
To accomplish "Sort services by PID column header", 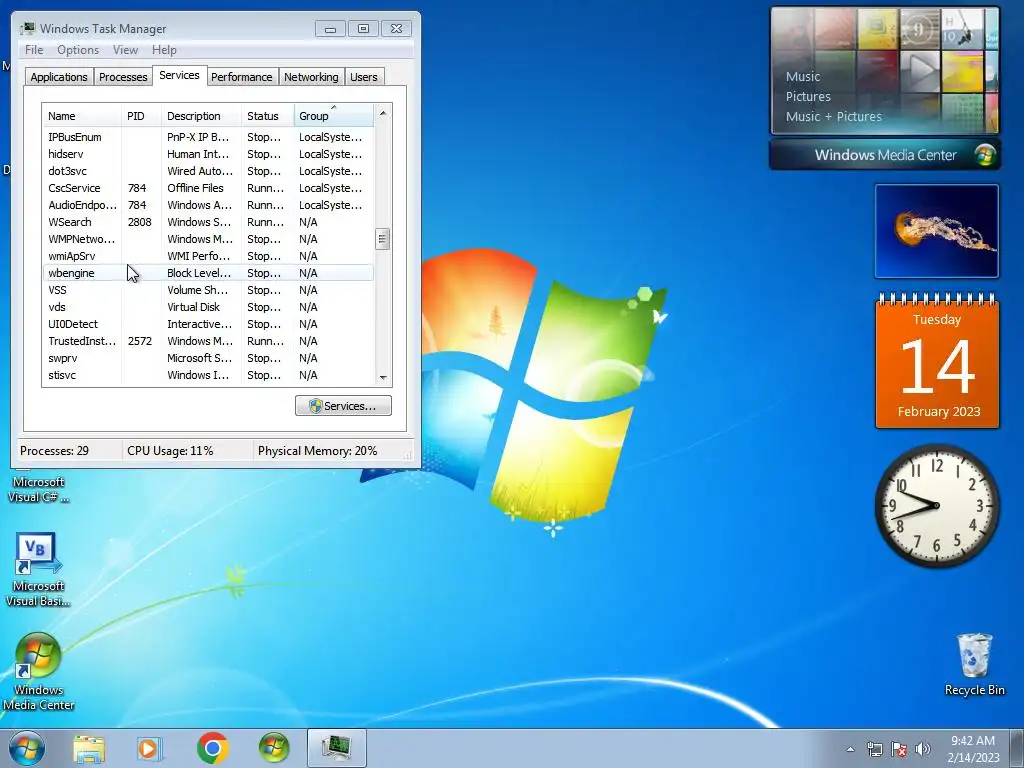I will pyautogui.click(x=141, y=116).
